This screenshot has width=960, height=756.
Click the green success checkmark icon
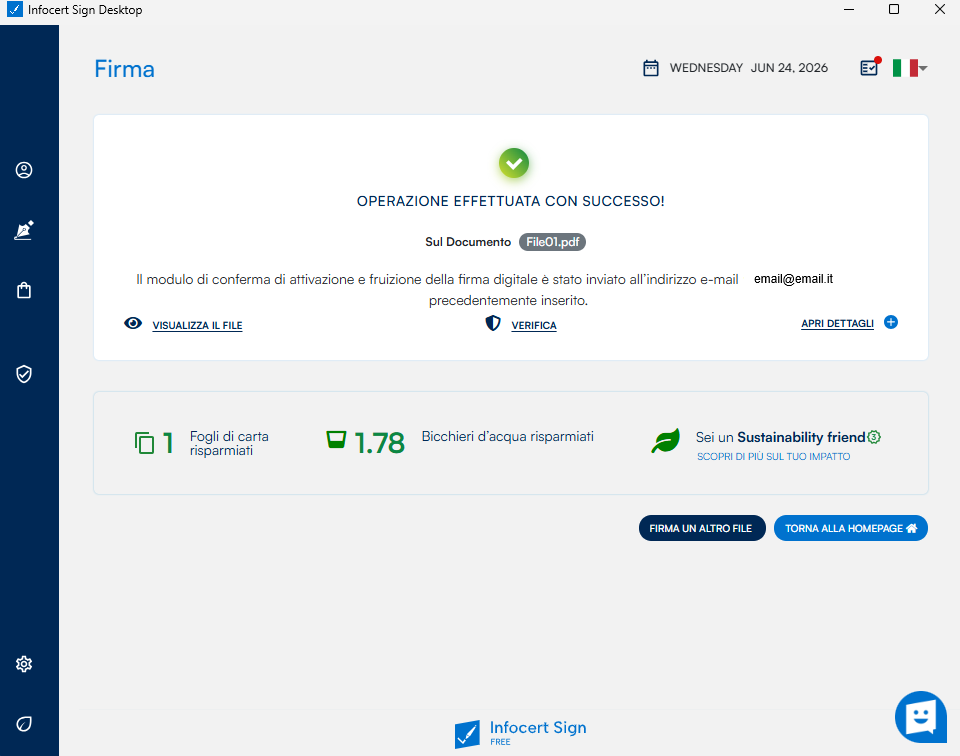click(x=514, y=163)
